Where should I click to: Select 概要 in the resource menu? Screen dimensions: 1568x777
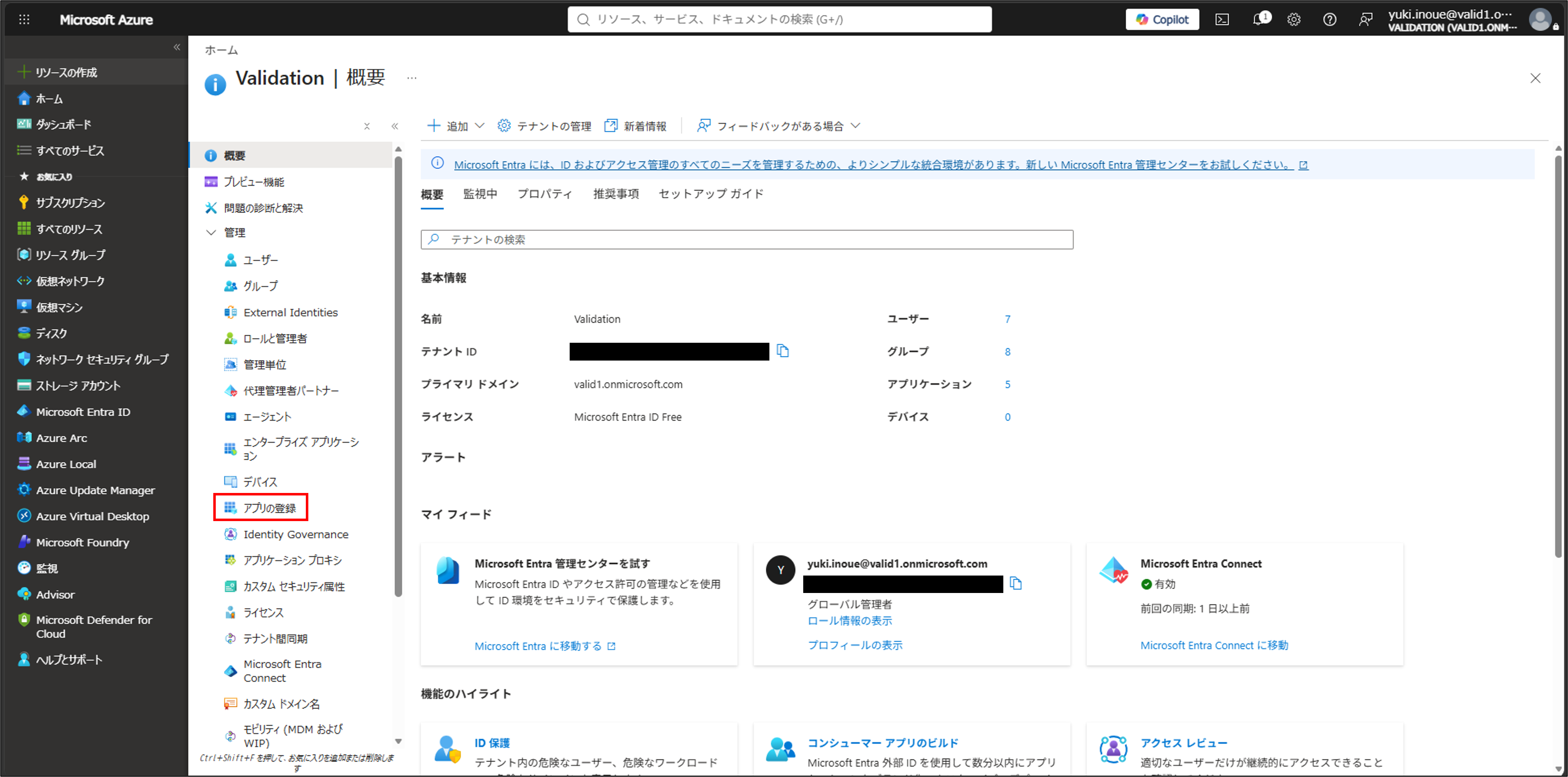point(291,156)
